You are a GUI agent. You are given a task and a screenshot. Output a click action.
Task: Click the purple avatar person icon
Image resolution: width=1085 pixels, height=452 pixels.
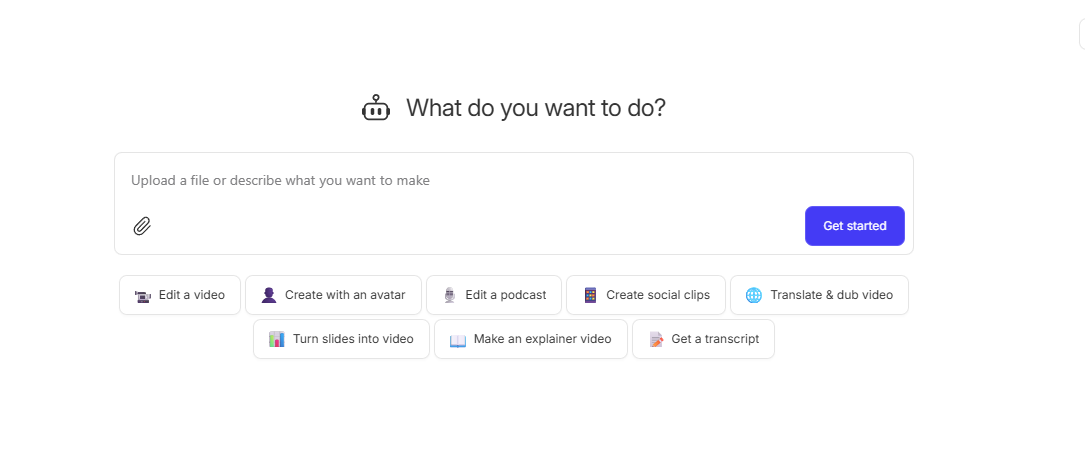[268, 295]
